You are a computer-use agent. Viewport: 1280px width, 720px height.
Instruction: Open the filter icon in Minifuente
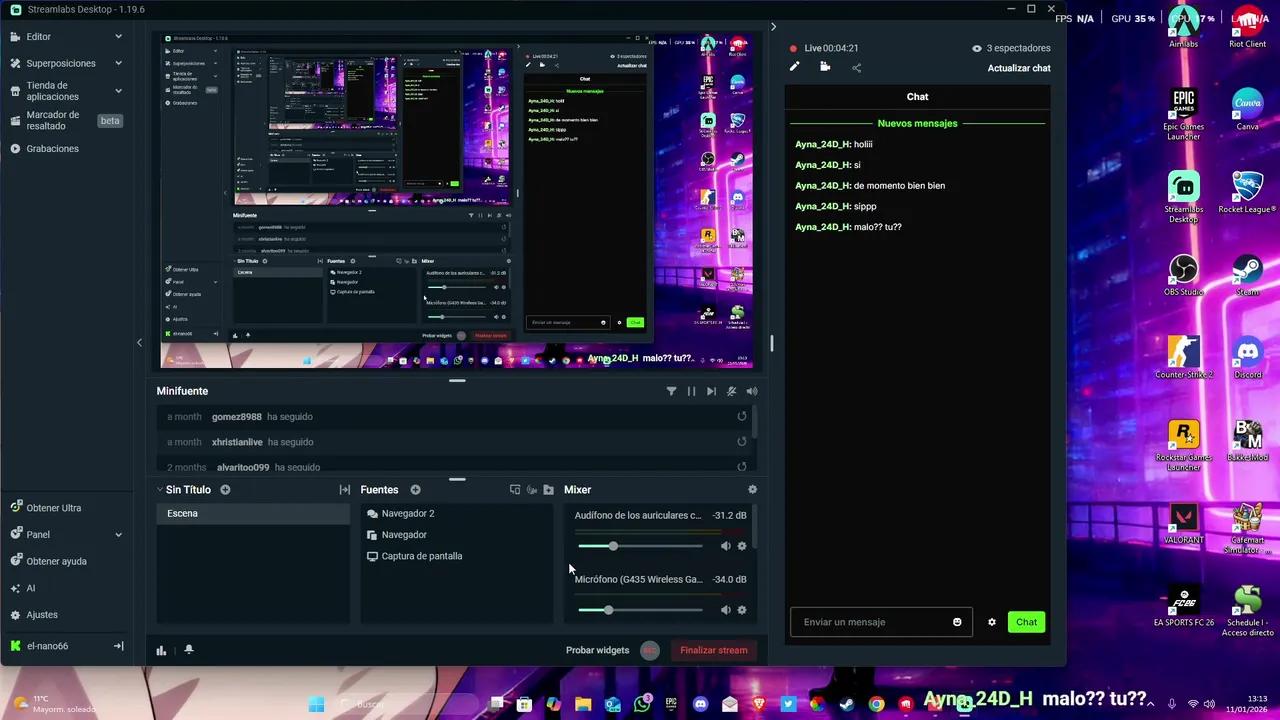(x=672, y=391)
